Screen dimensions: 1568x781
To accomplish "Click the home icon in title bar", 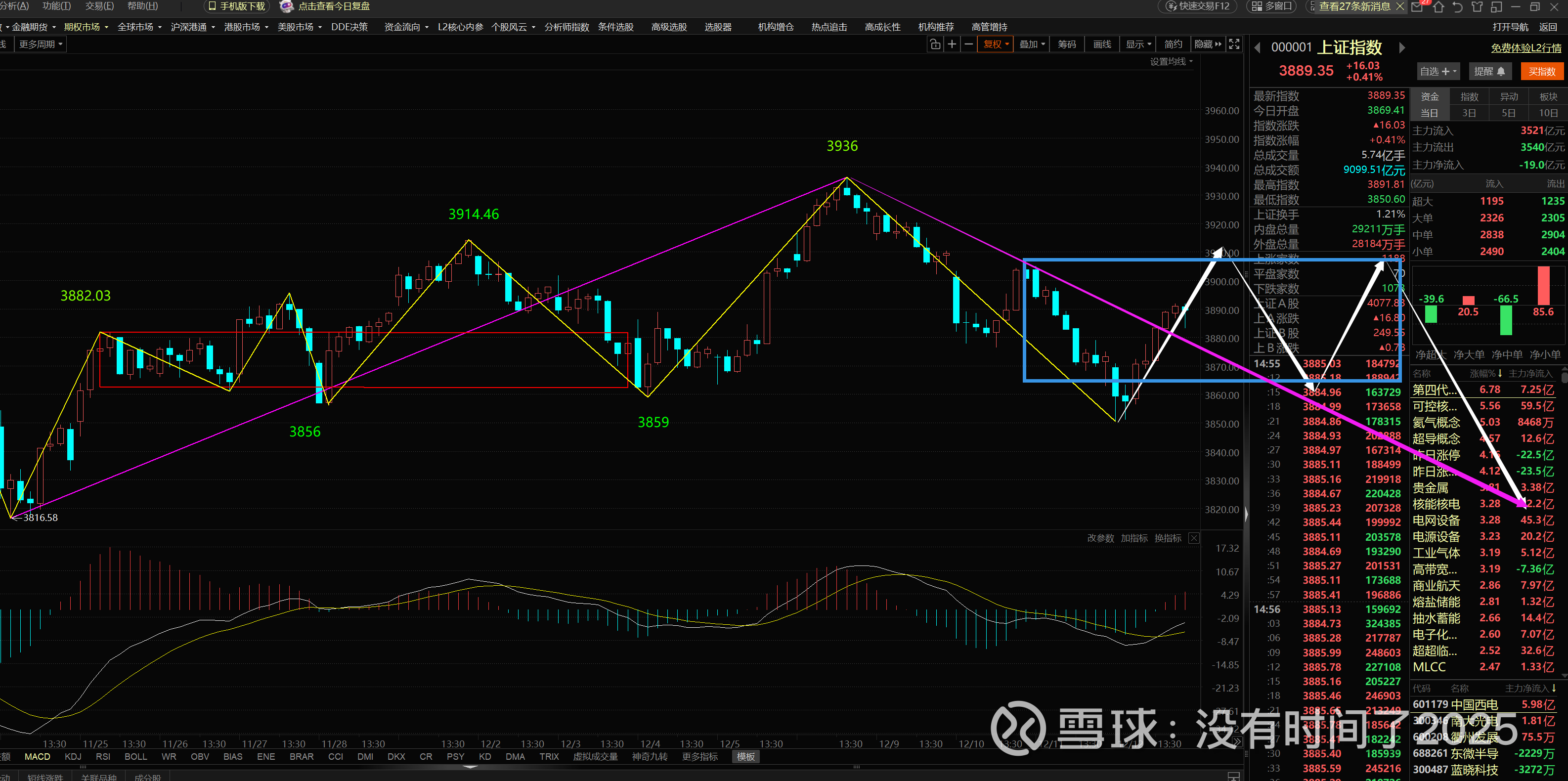I will tap(1438, 7).
